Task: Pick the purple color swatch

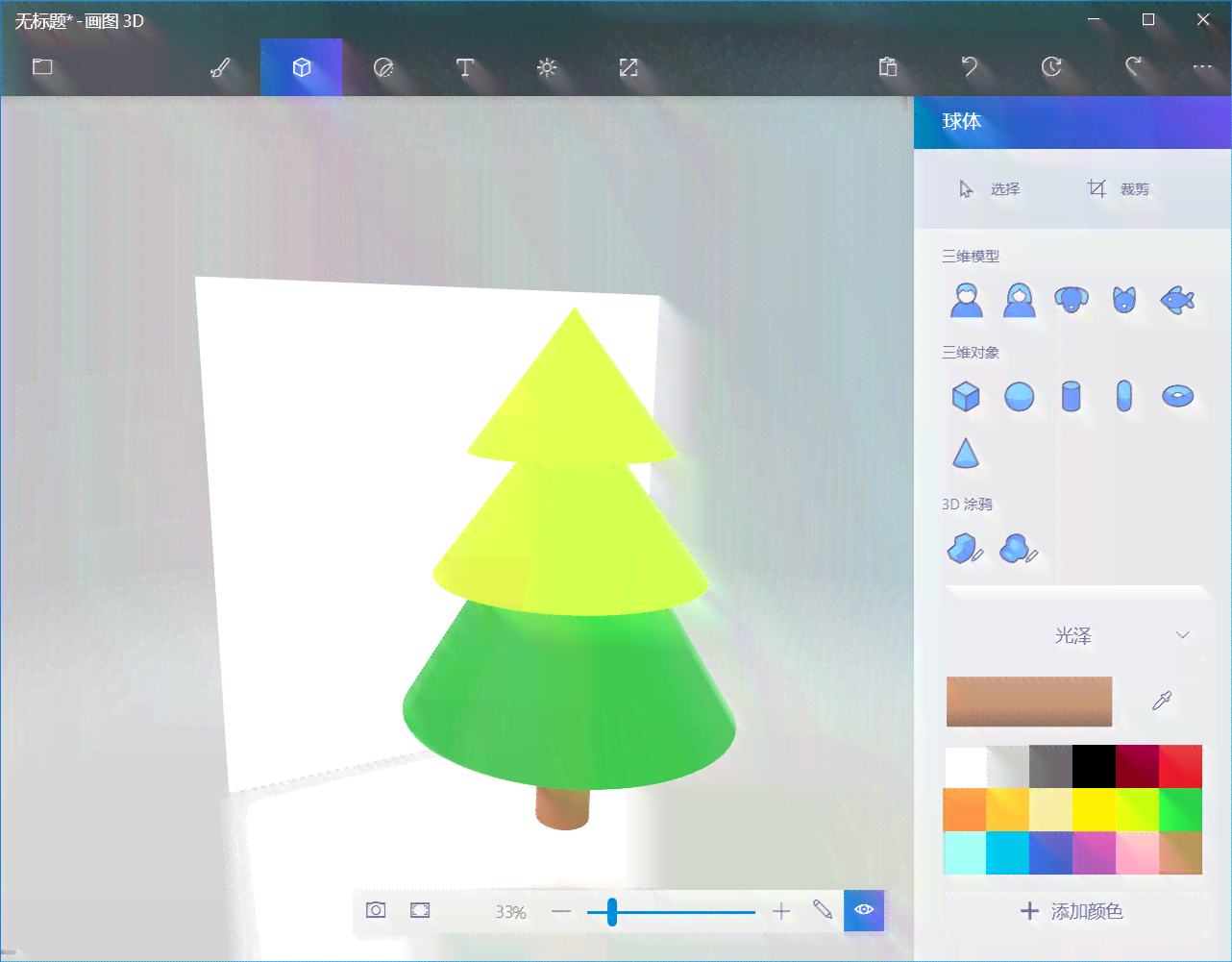Action: (1095, 852)
